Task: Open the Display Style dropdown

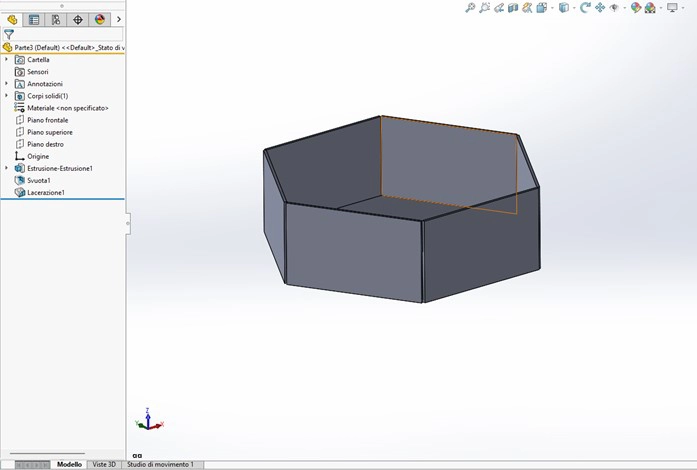Action: click(x=566, y=7)
